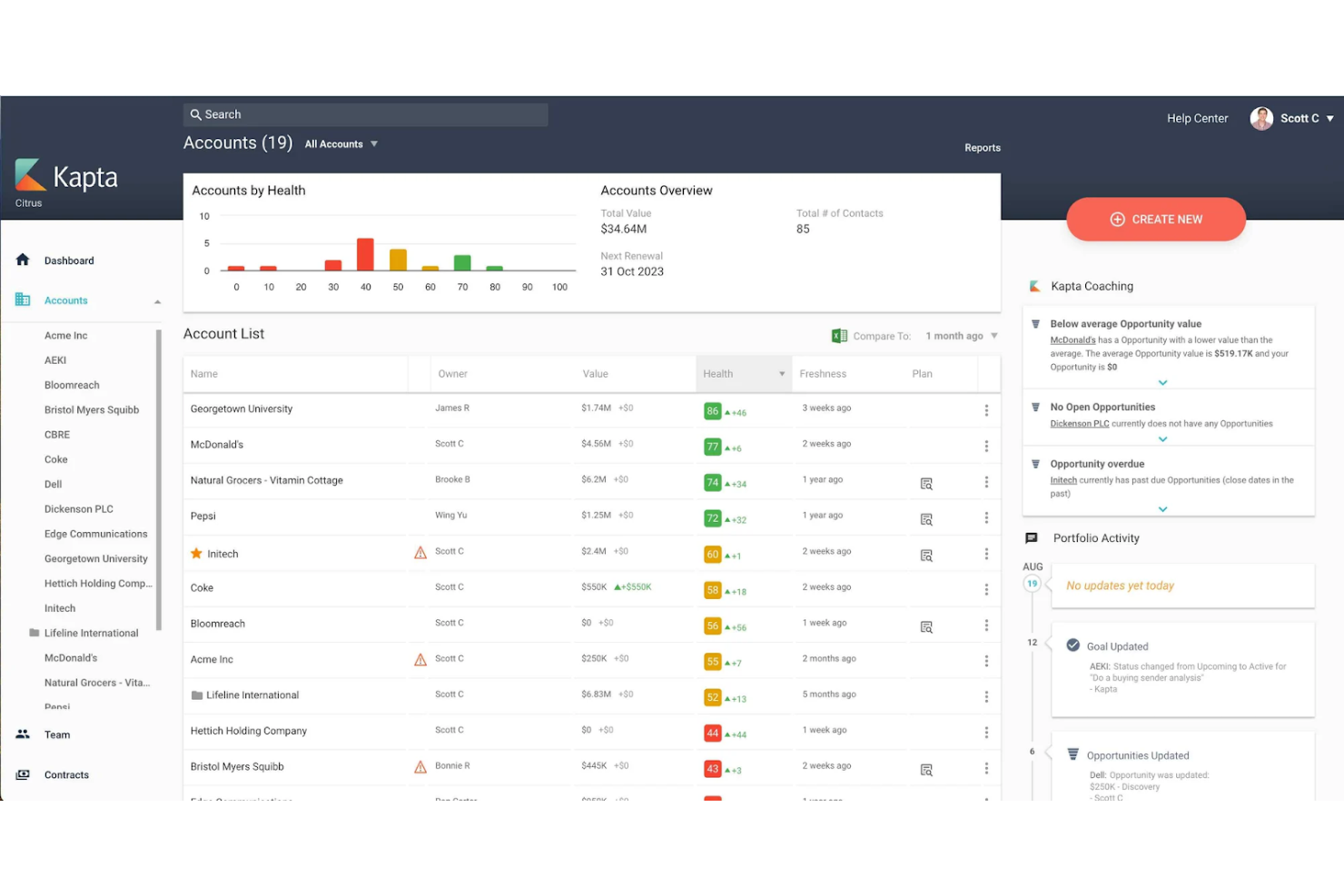Open Compare To 1 month ago dropdown
The width and height of the screenshot is (1344, 896).
click(x=962, y=336)
